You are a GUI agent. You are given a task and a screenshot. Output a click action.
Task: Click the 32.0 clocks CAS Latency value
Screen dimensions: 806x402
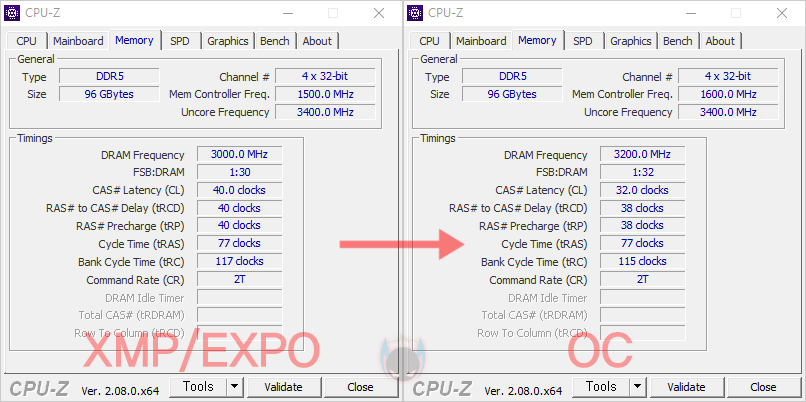point(643,190)
